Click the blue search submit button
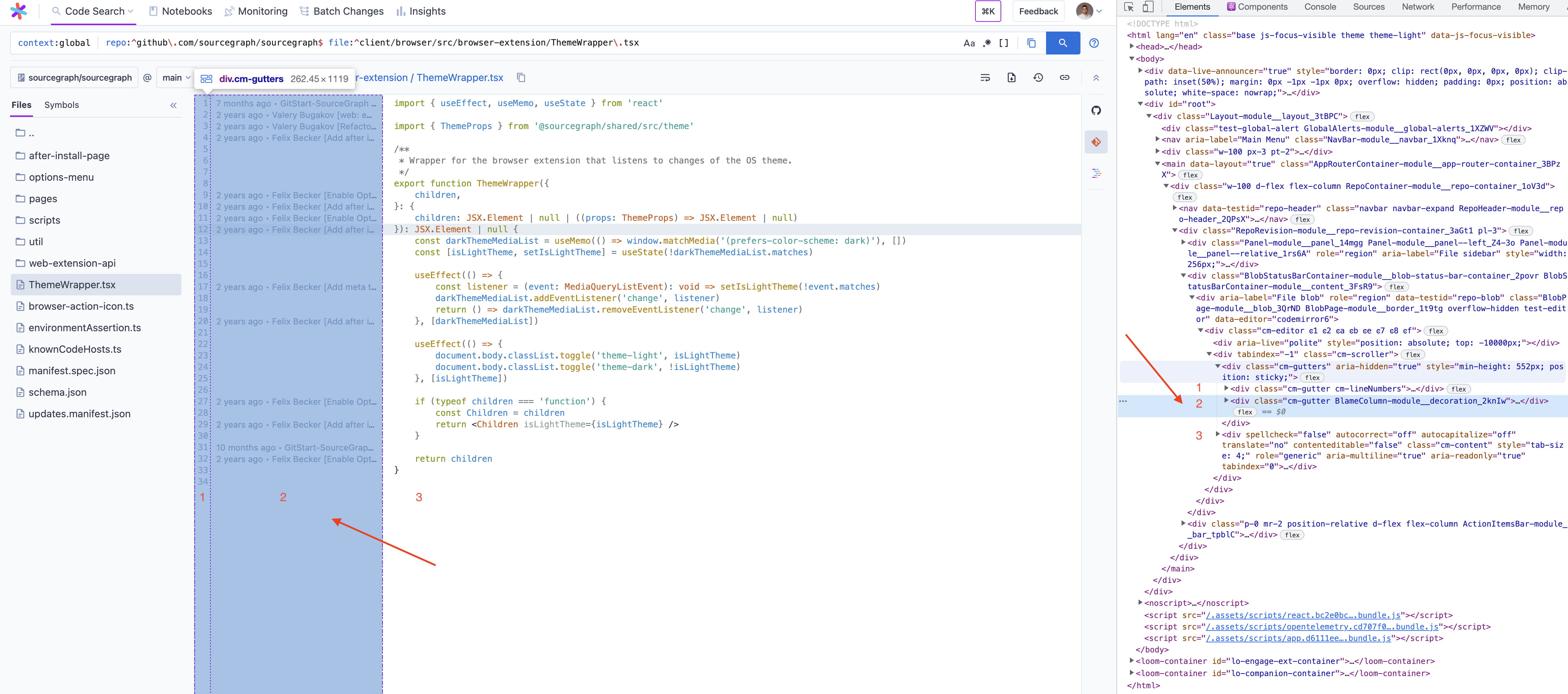This screenshot has width=1568, height=694. (1062, 43)
